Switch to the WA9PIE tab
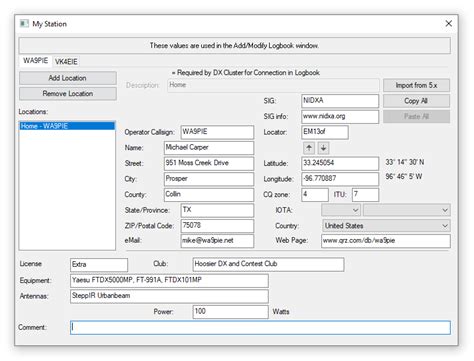The height and width of the screenshot is (361, 474). click(35, 61)
